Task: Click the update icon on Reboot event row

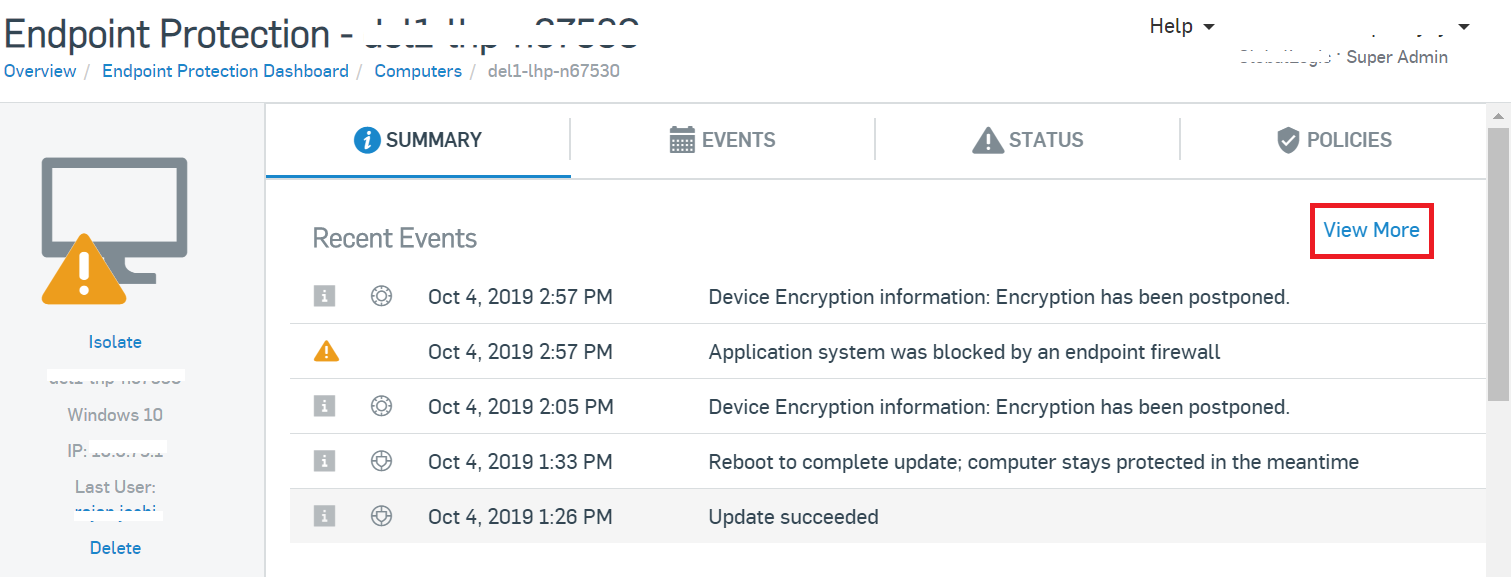Action: click(x=381, y=461)
